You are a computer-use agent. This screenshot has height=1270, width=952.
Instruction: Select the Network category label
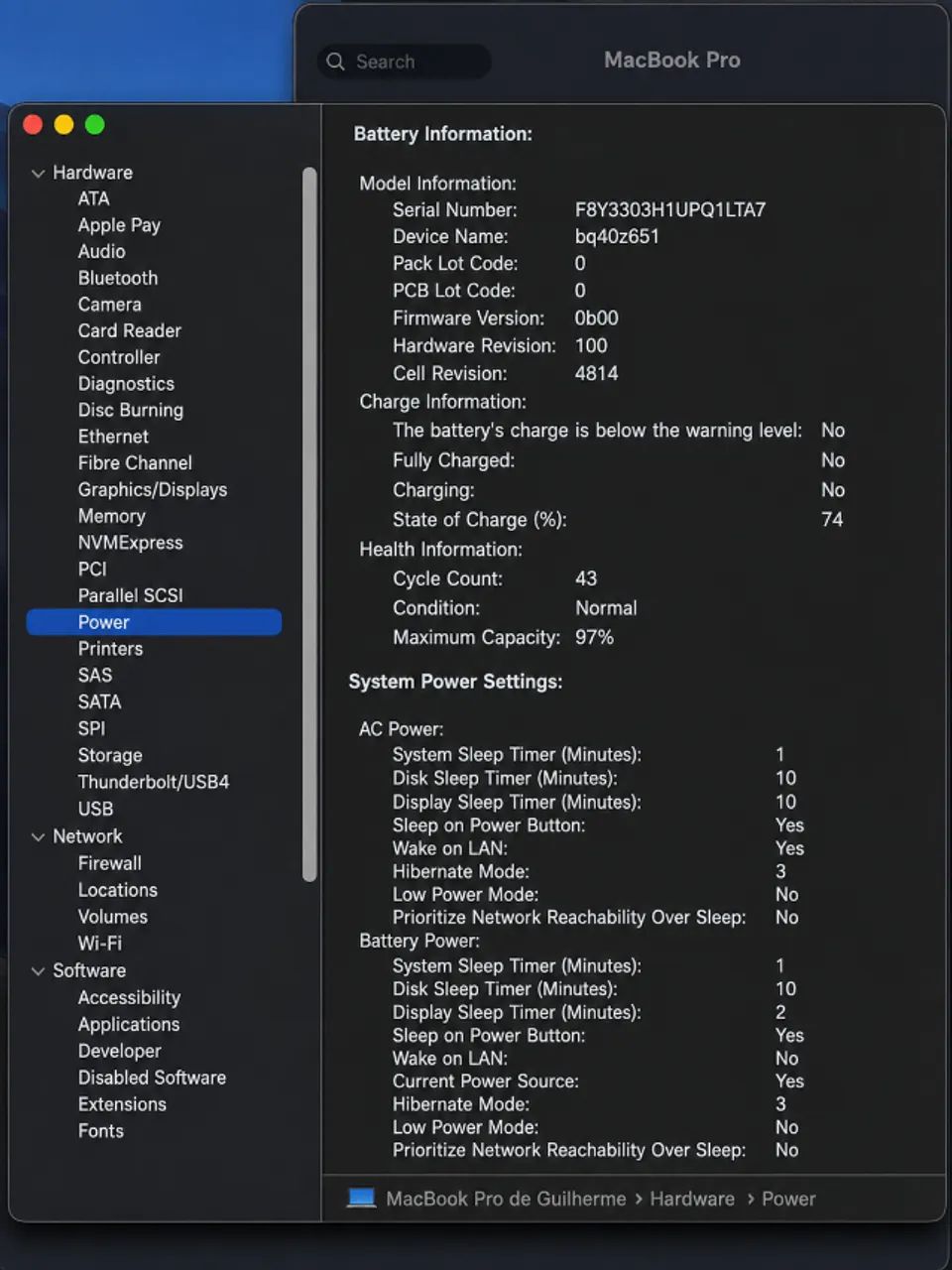[x=87, y=836]
